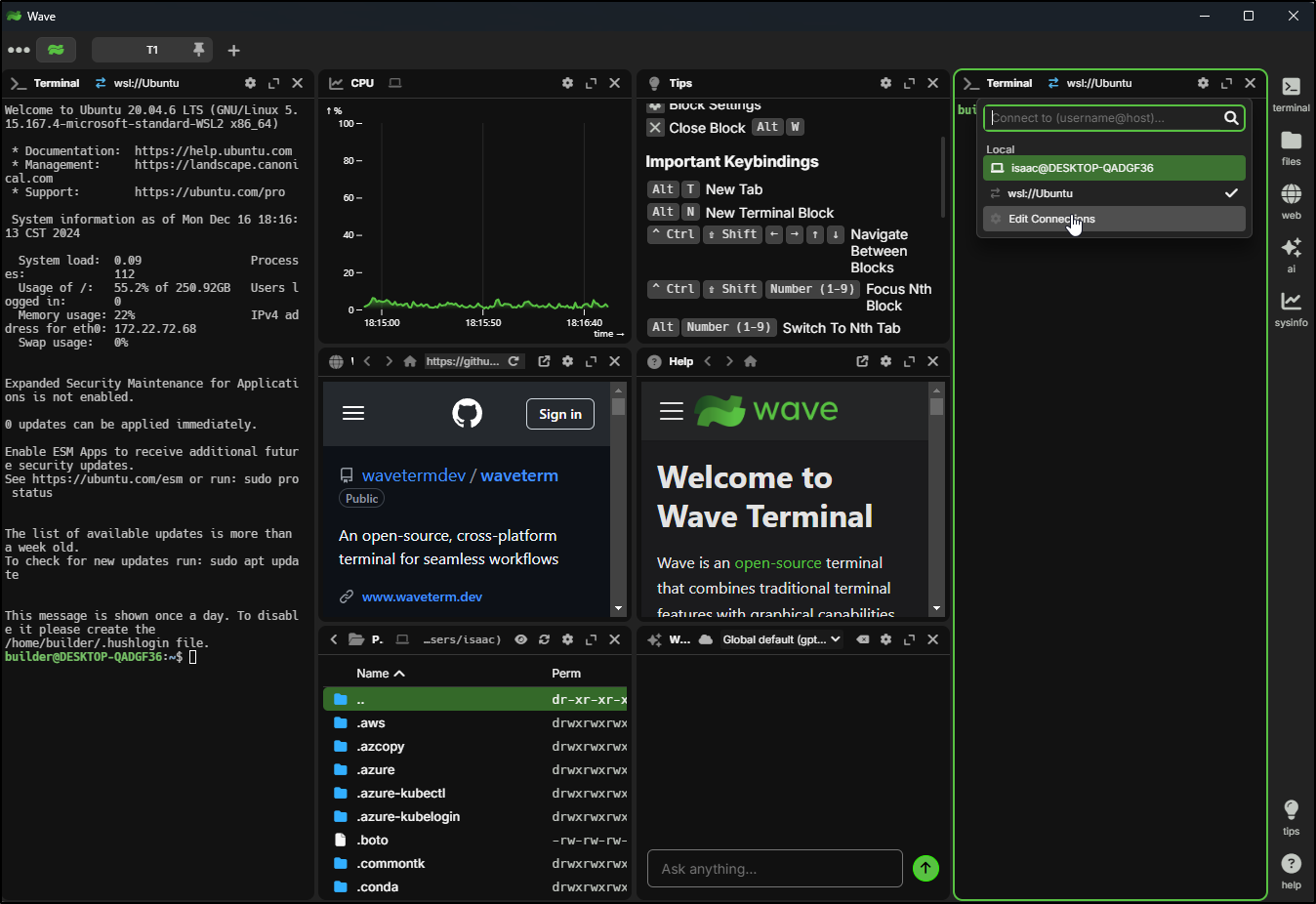
Task: Open settings gear of the left Terminal block
Action: pyautogui.click(x=250, y=83)
